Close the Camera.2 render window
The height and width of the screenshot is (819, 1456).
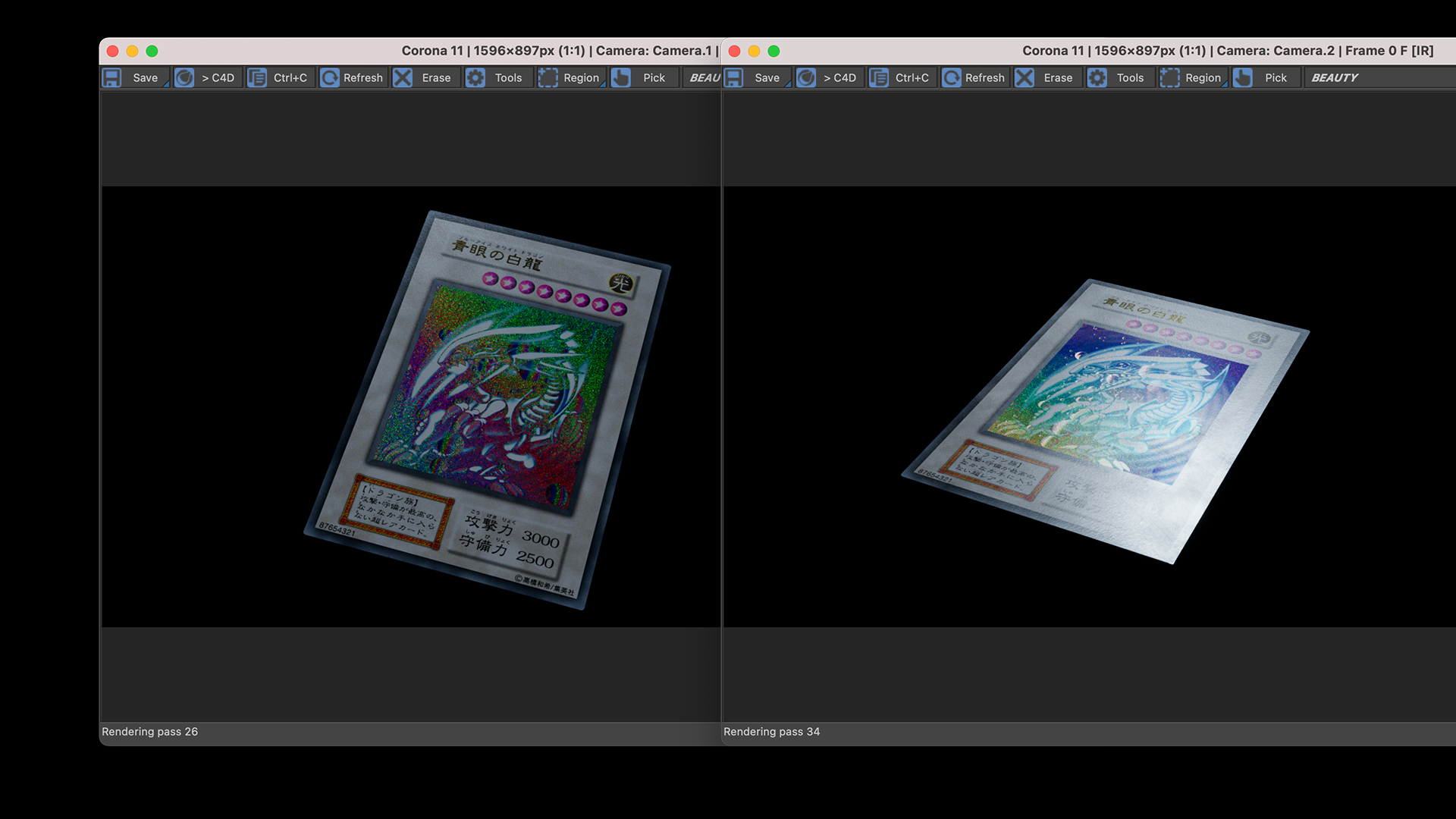[734, 51]
